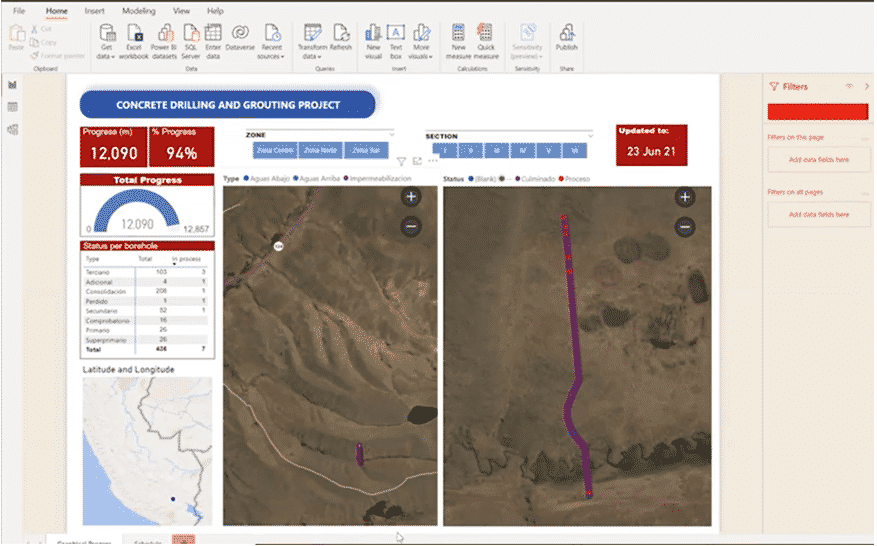Viewport: 877px width, 546px height.
Task: Select the Zona Norte slicer button
Action: point(320,150)
